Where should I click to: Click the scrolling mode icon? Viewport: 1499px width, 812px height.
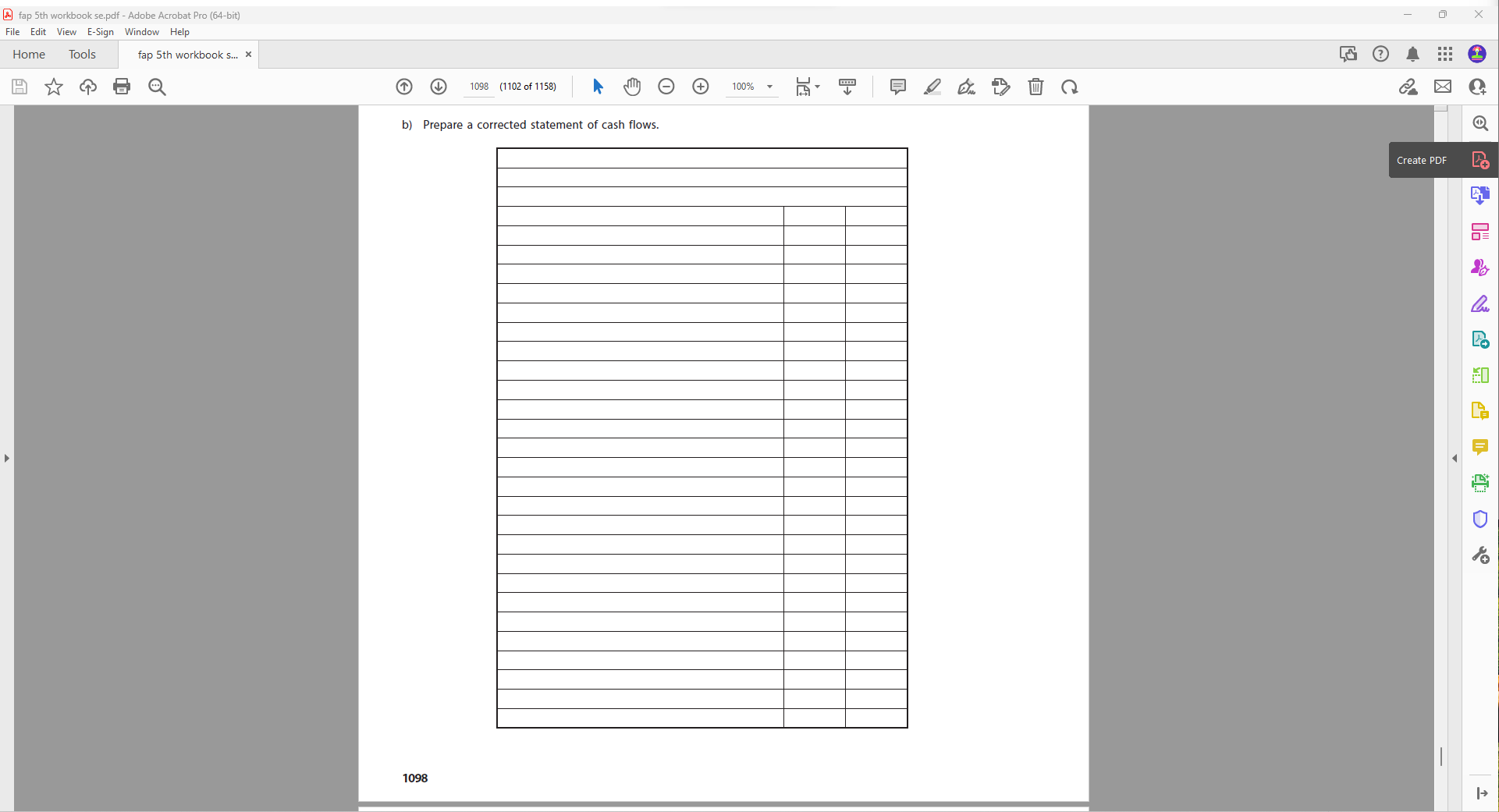pos(847,87)
